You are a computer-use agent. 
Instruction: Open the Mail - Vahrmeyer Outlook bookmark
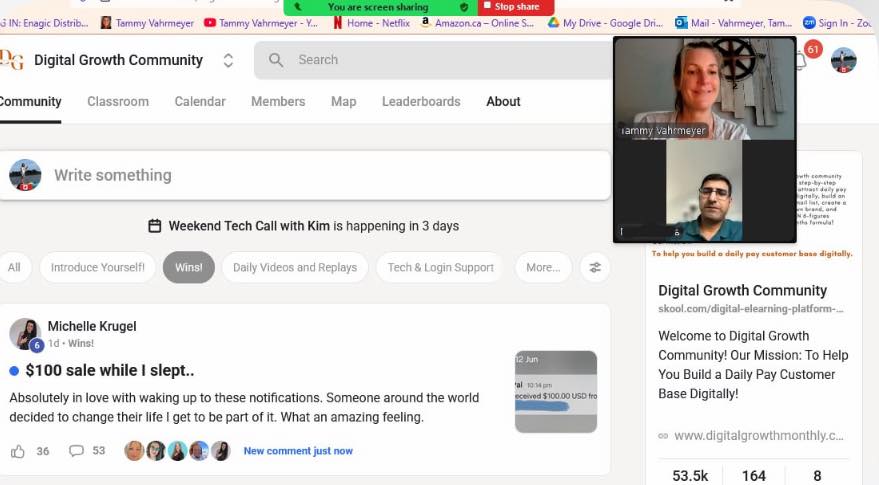[733, 23]
